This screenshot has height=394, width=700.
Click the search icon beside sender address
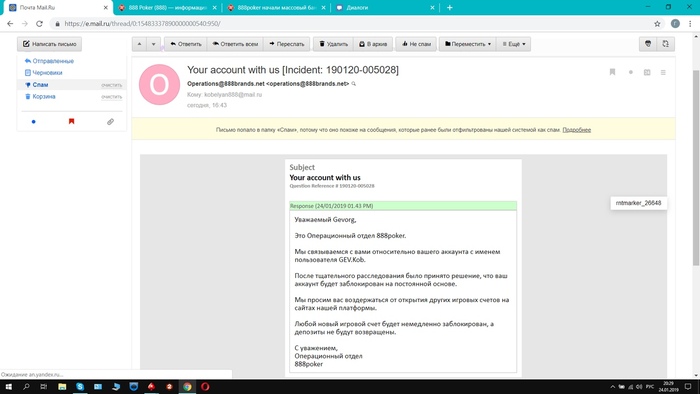point(354,83)
